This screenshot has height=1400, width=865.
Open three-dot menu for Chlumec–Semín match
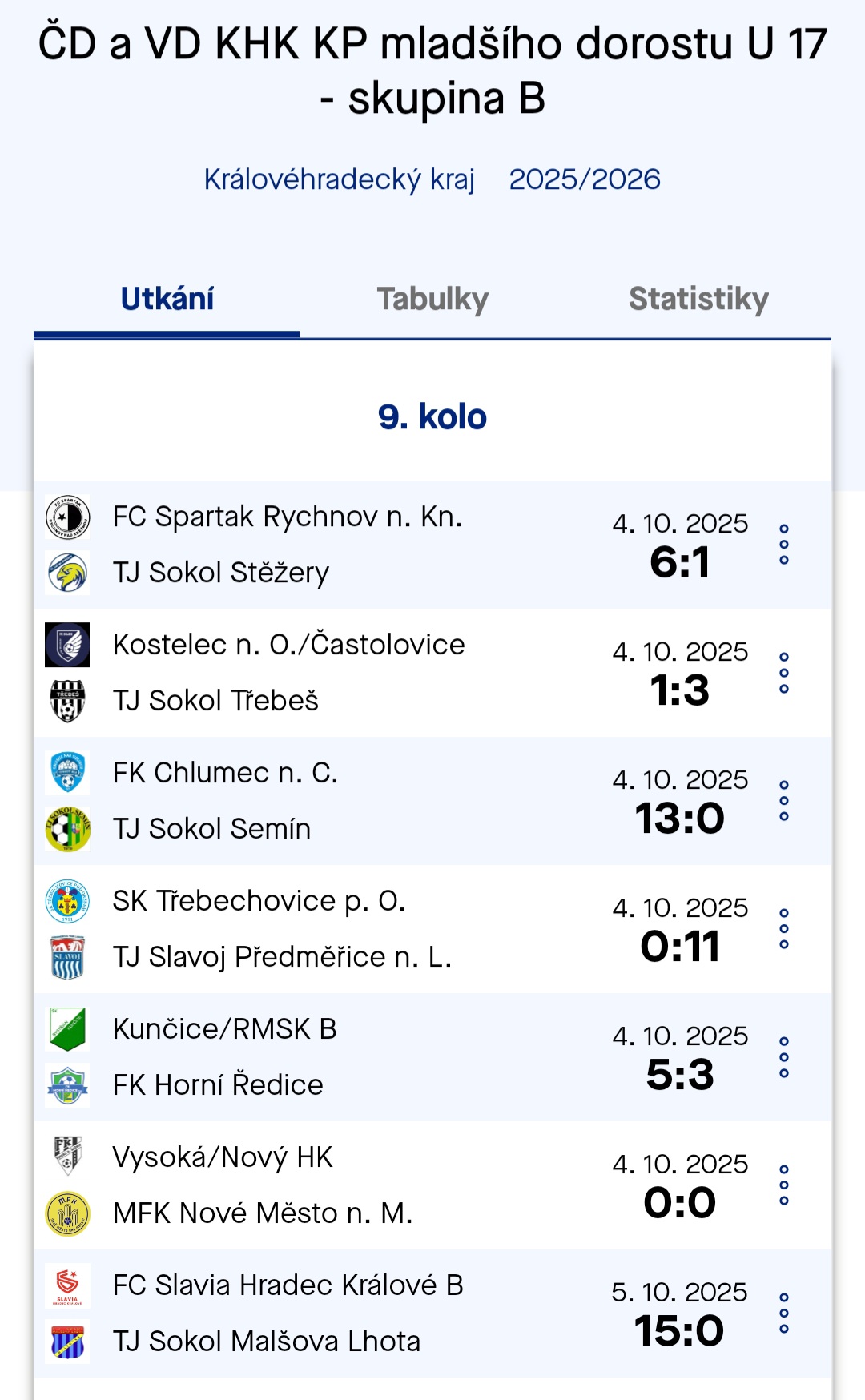784,801
